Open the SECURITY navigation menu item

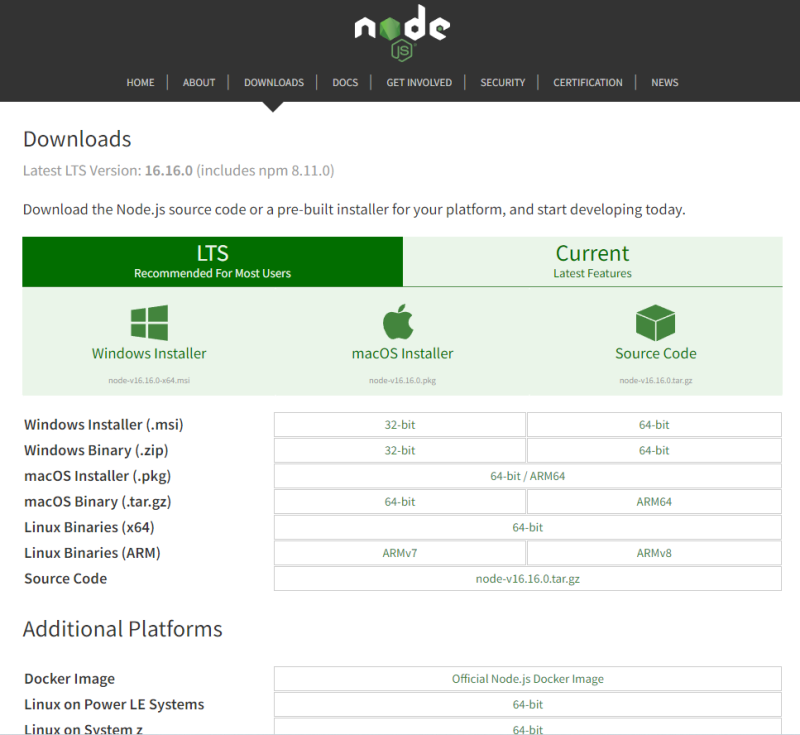click(503, 82)
